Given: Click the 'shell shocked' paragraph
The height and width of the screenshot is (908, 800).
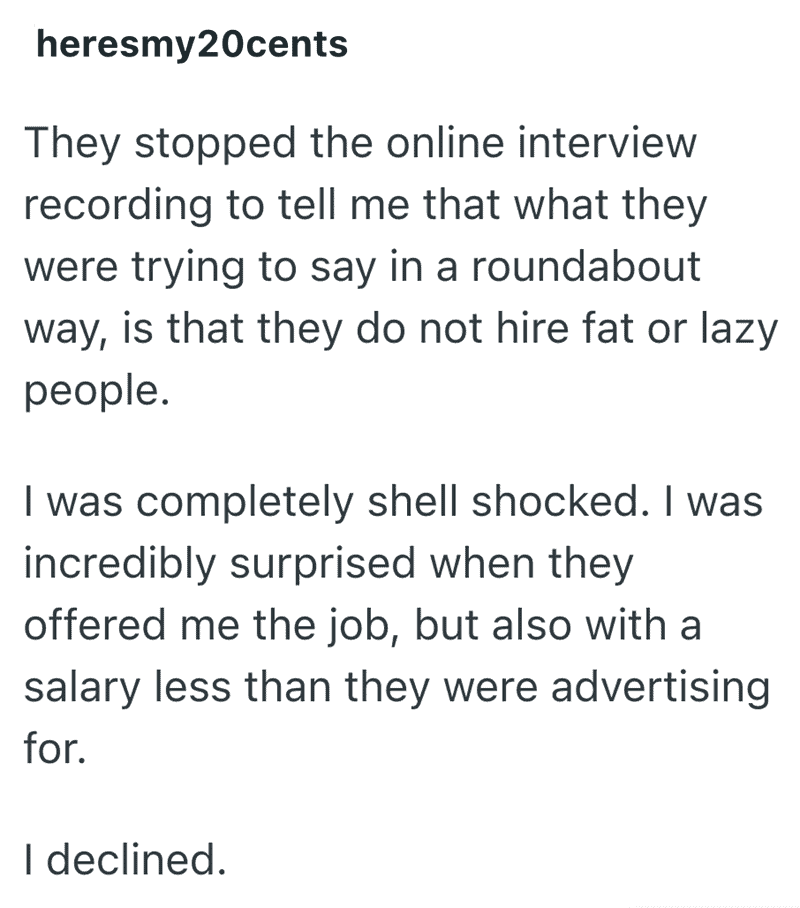Looking at the screenshot, I should 400,626.
